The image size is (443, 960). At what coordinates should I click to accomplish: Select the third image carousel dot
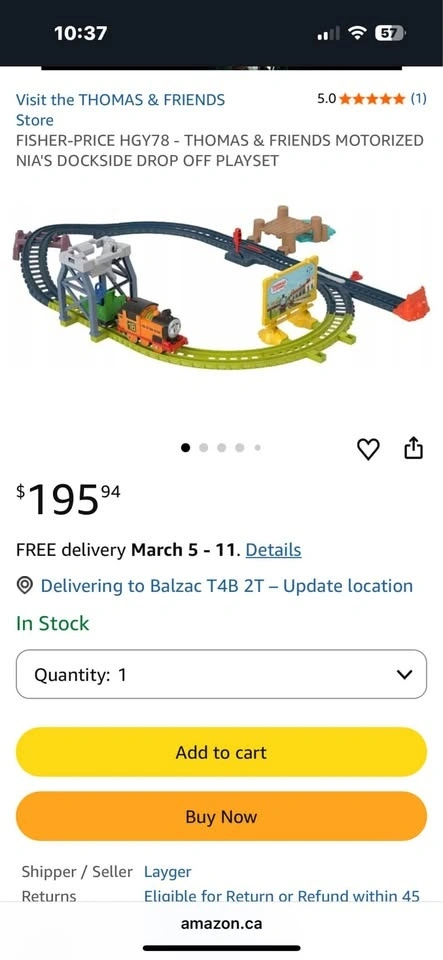pyautogui.click(x=222, y=448)
